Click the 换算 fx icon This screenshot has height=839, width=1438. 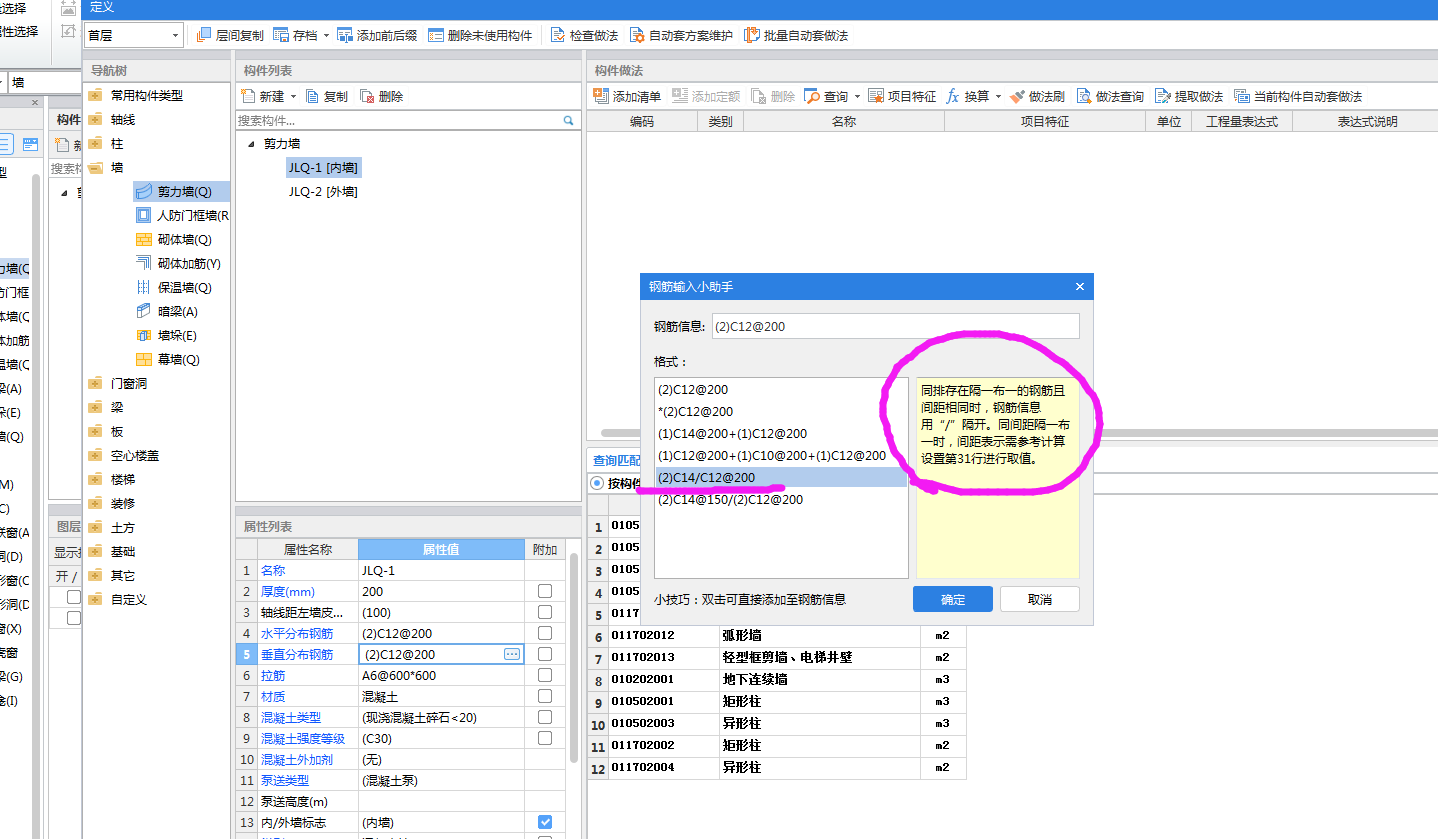point(953,96)
